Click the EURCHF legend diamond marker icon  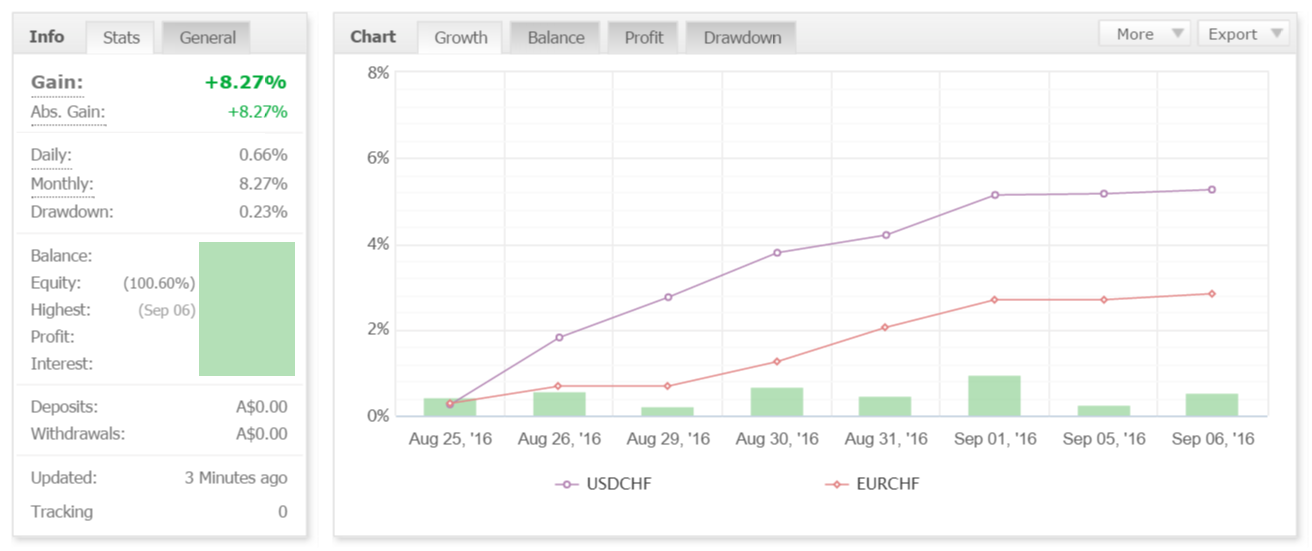836,484
